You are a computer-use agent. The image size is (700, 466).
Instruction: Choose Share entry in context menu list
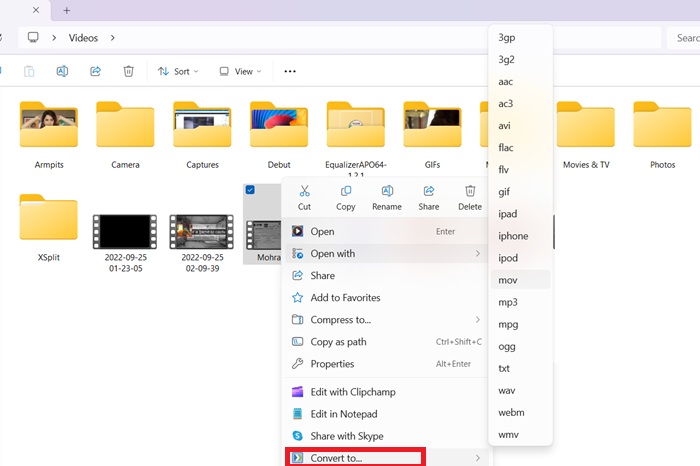point(386,275)
